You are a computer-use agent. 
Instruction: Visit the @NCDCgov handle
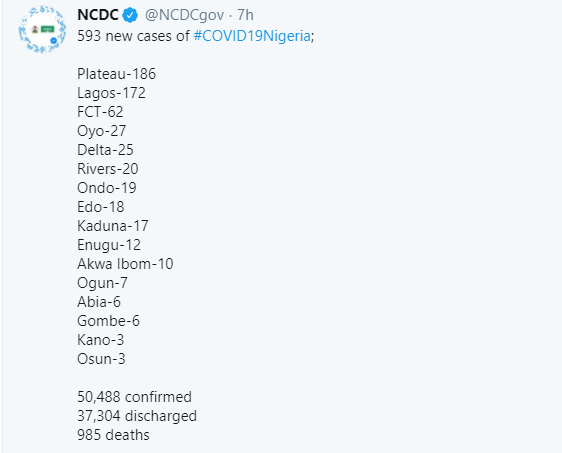pos(184,15)
